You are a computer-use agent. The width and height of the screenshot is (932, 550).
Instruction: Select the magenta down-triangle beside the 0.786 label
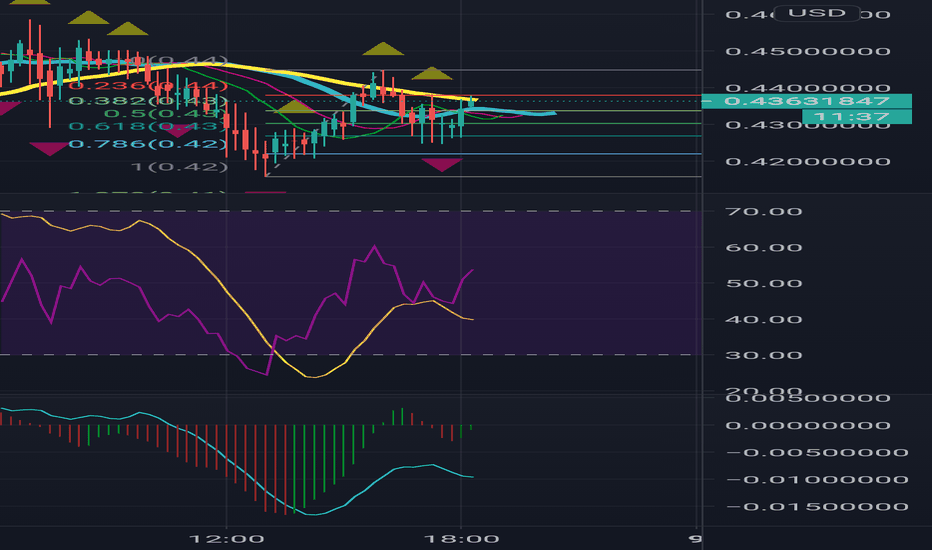(x=49, y=149)
